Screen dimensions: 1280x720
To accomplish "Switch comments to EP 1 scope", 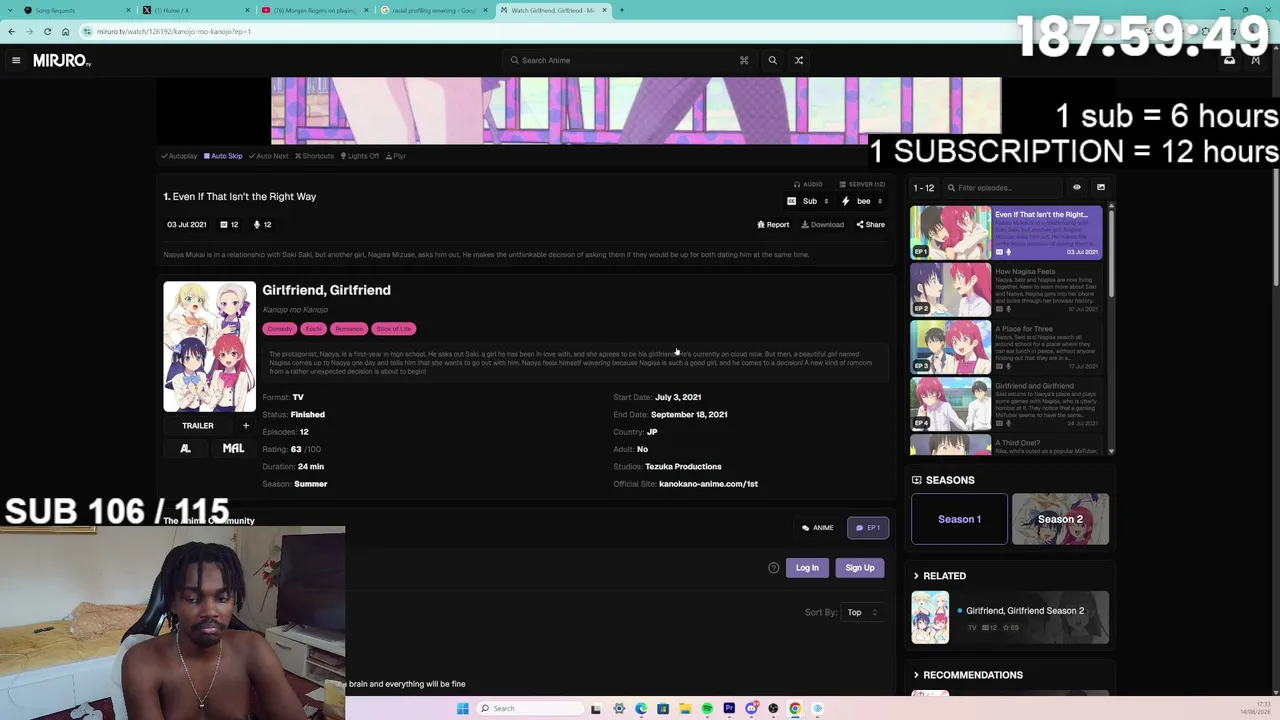I will pos(868,528).
